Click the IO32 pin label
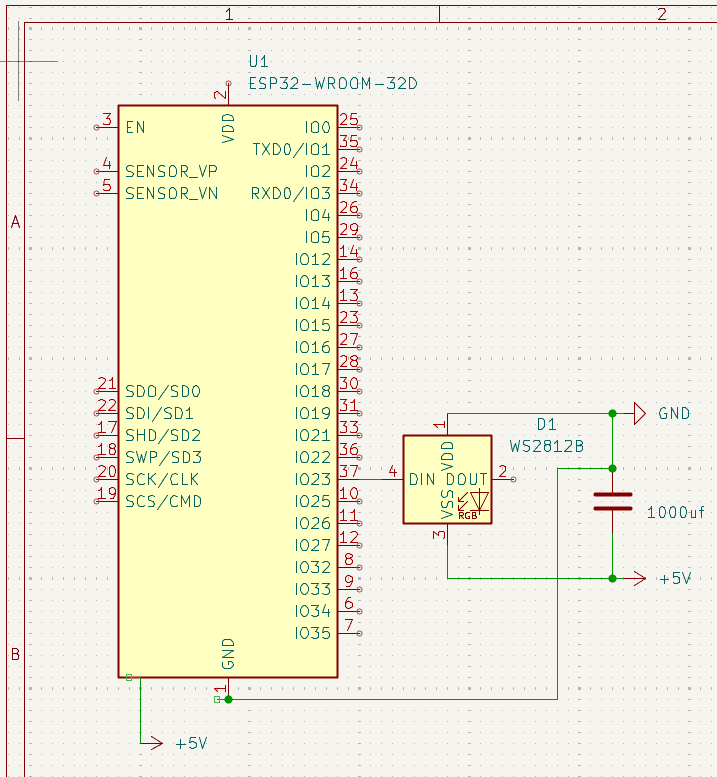This screenshot has width=717, height=777. pyautogui.click(x=313, y=567)
